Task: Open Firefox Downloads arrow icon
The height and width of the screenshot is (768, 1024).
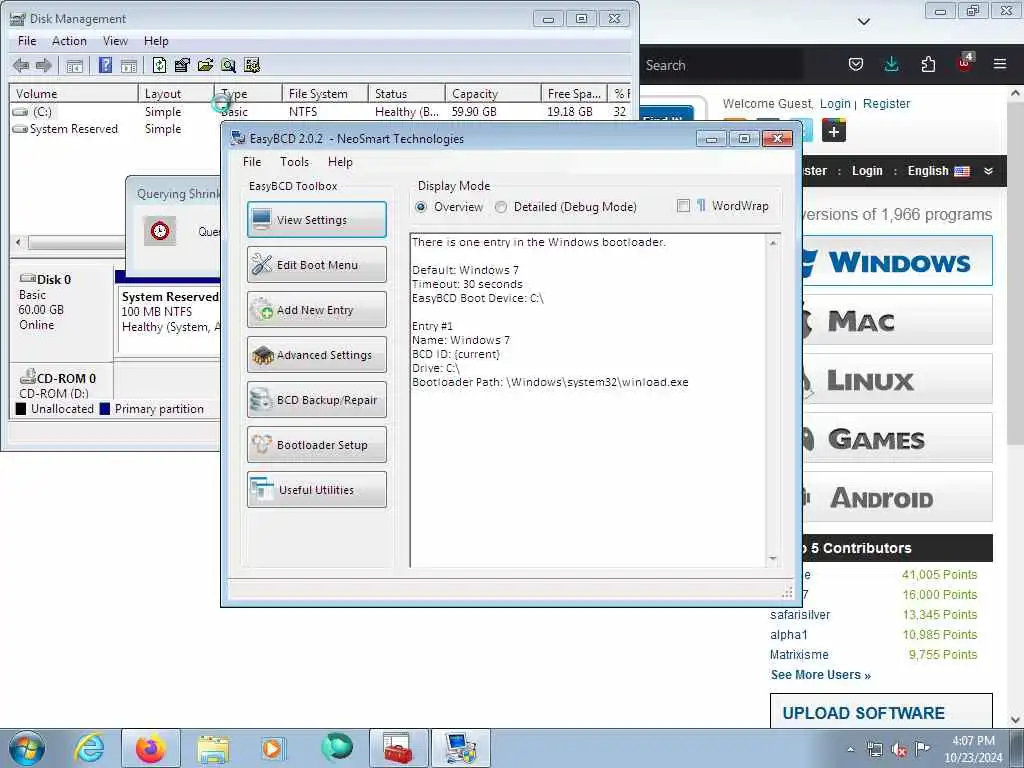Action: pyautogui.click(x=891, y=64)
